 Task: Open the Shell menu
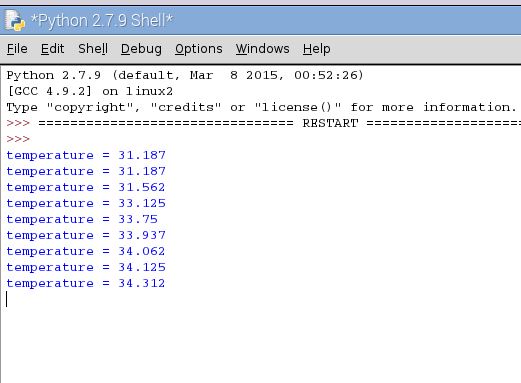point(93,49)
